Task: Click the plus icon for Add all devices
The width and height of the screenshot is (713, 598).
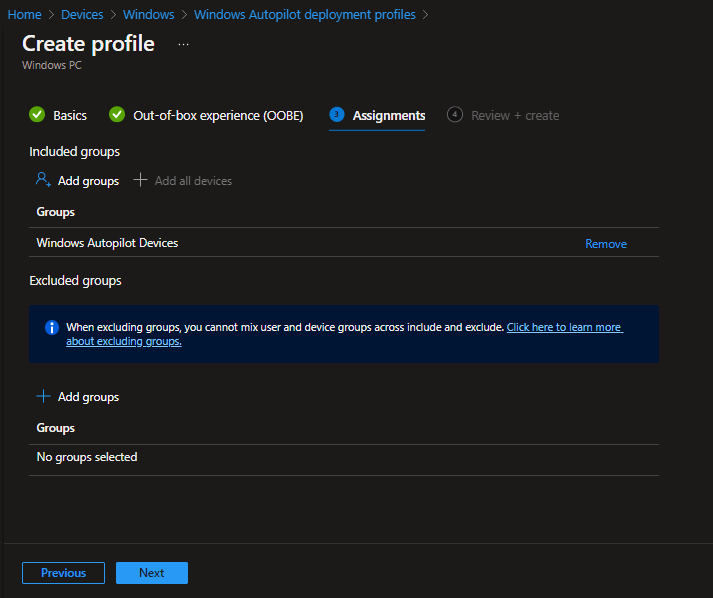Action: [140, 180]
